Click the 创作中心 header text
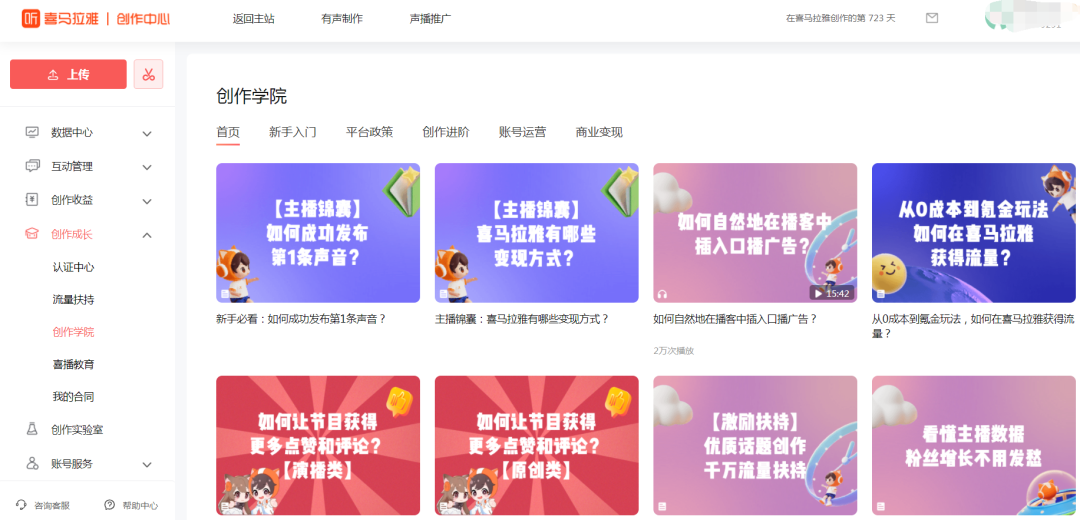 143,19
